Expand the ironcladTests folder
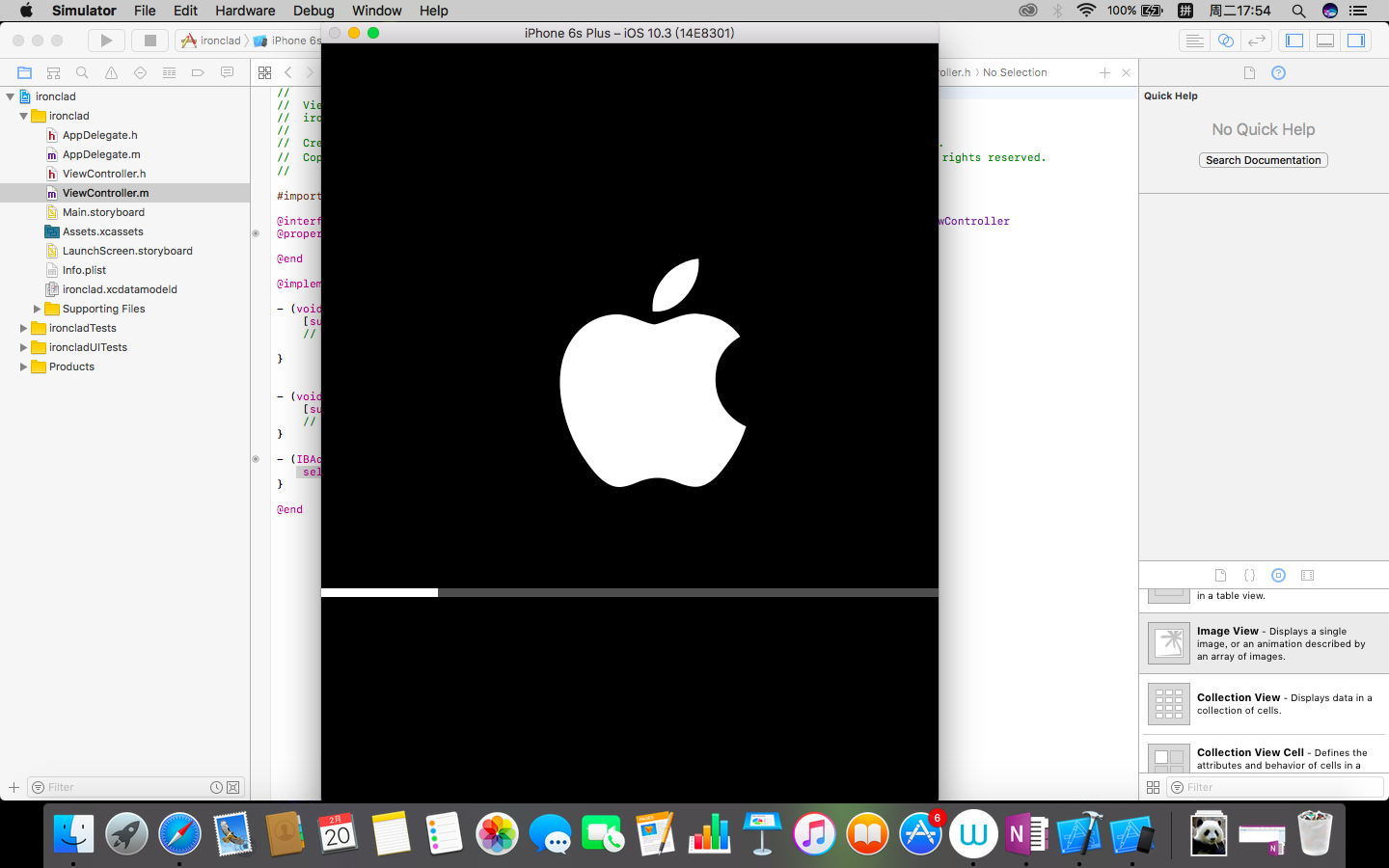This screenshot has width=1389, height=868. [x=23, y=328]
